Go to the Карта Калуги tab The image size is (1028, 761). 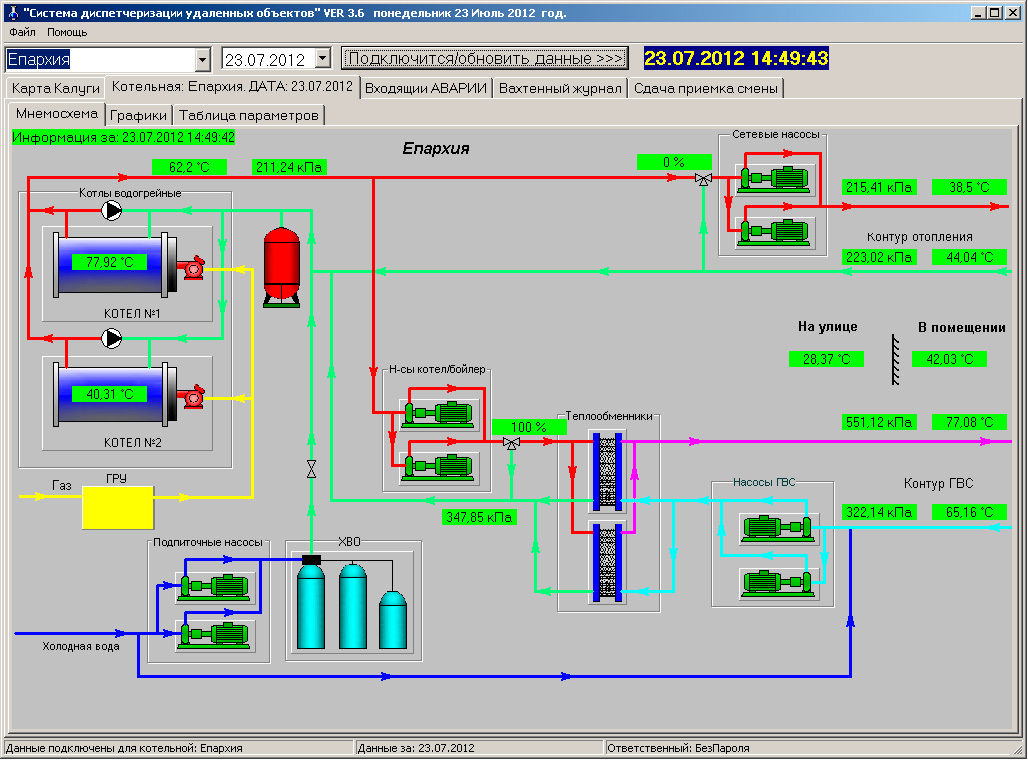click(x=56, y=88)
